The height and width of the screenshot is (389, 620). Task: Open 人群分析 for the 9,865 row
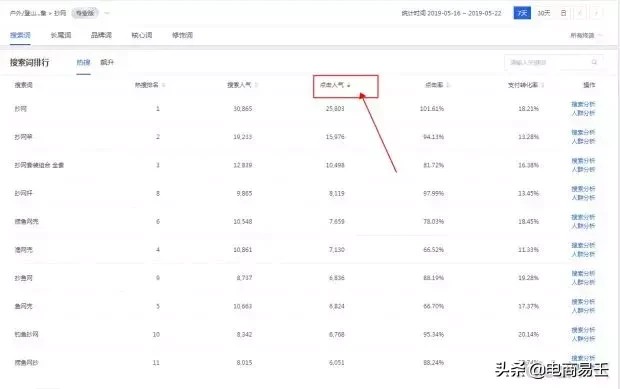(x=583, y=198)
